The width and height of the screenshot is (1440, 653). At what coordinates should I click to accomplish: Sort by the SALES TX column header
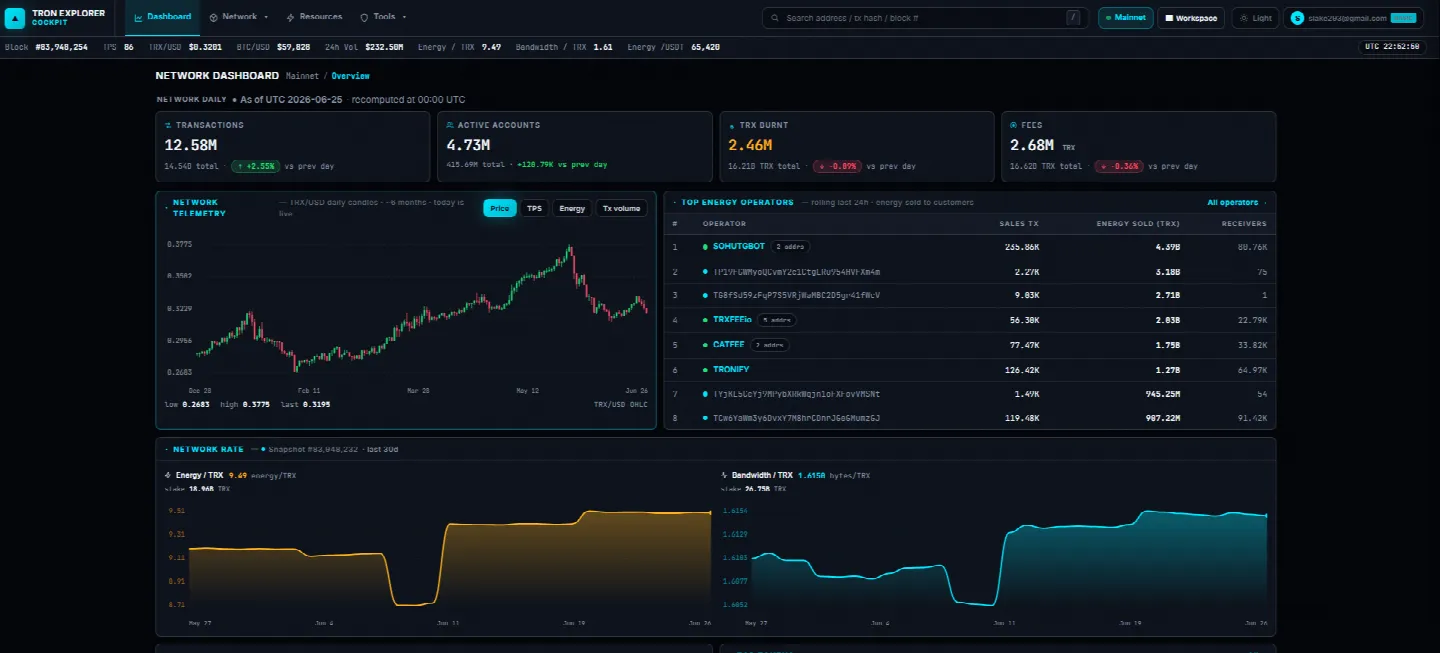[x=1019, y=224]
